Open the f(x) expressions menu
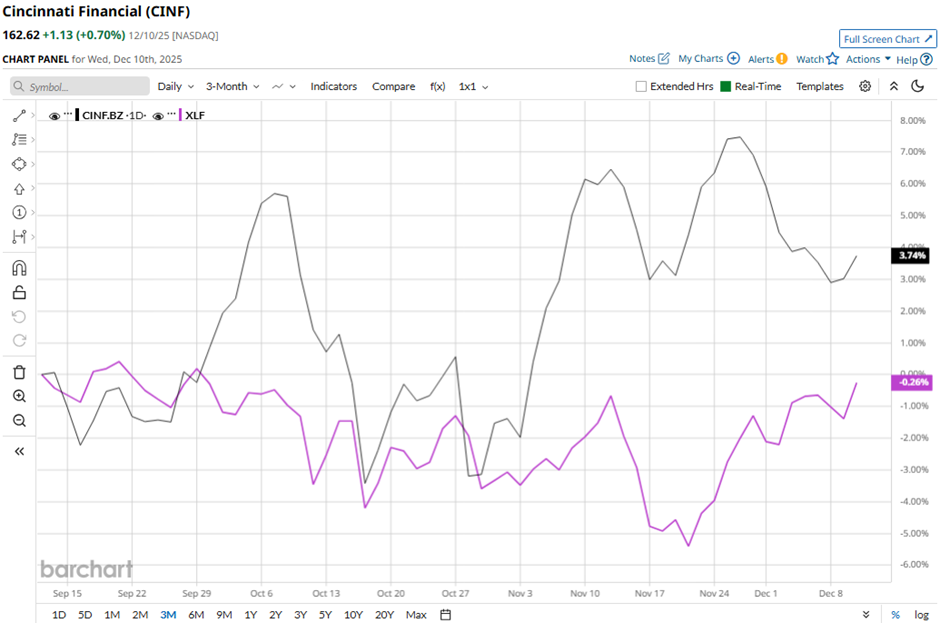 438,86
